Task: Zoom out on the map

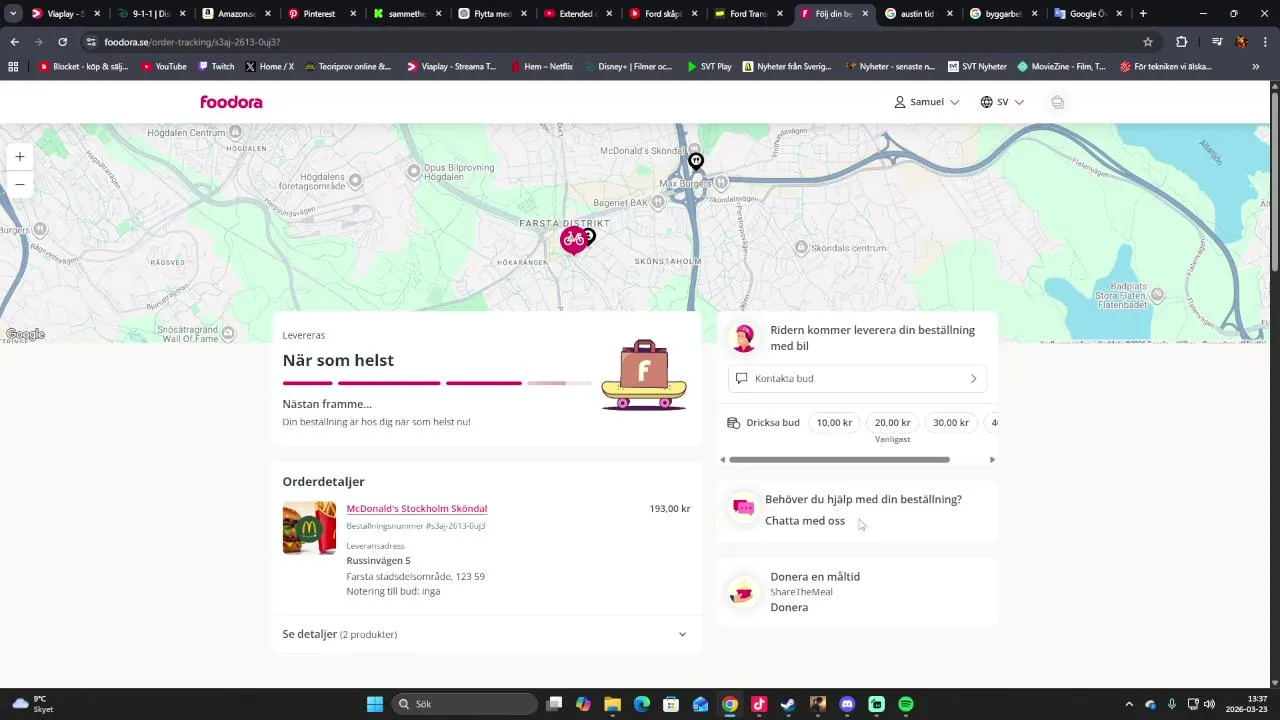Action: point(19,185)
